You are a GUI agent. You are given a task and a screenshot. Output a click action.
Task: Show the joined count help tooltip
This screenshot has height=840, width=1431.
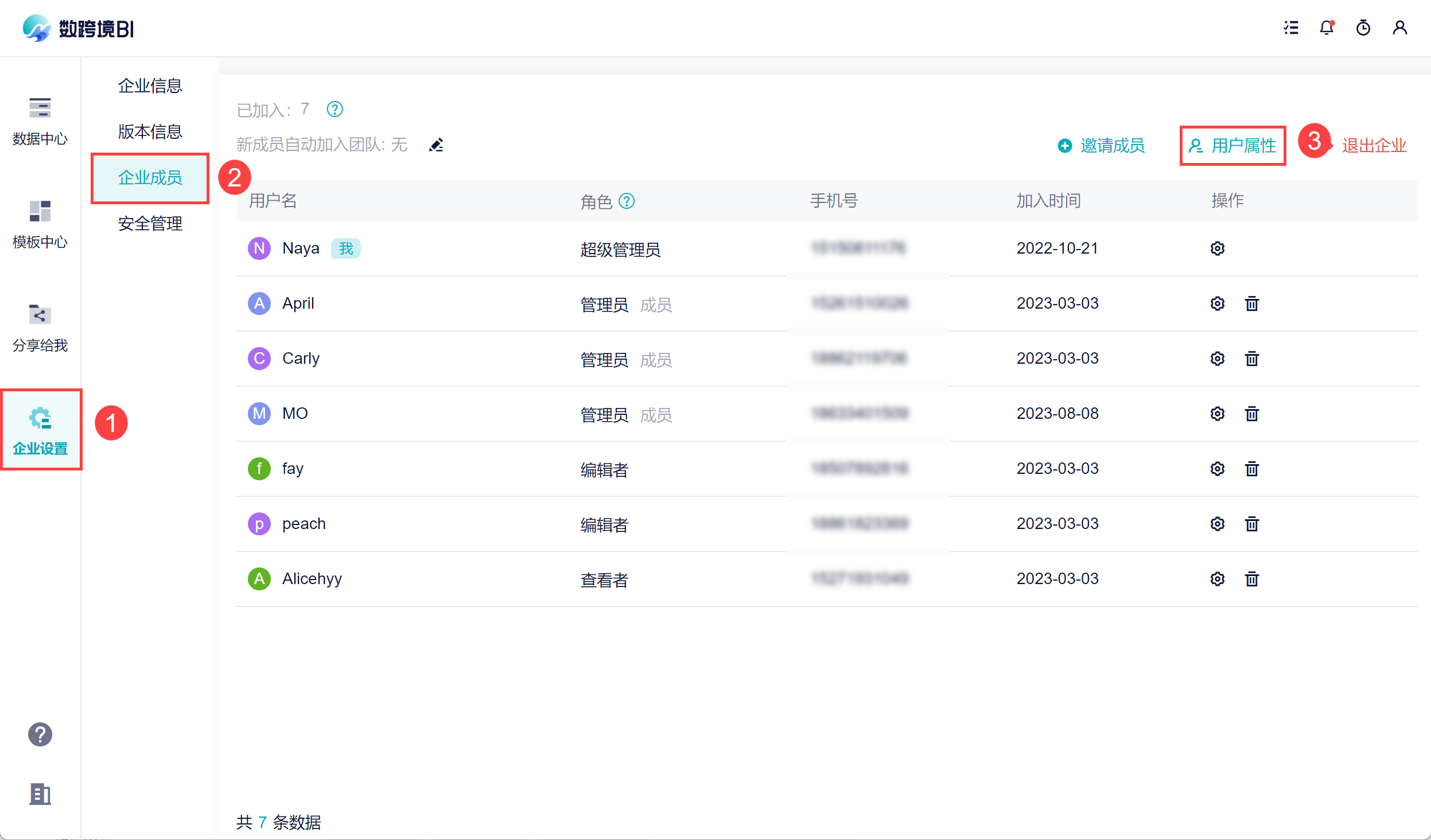click(x=335, y=109)
